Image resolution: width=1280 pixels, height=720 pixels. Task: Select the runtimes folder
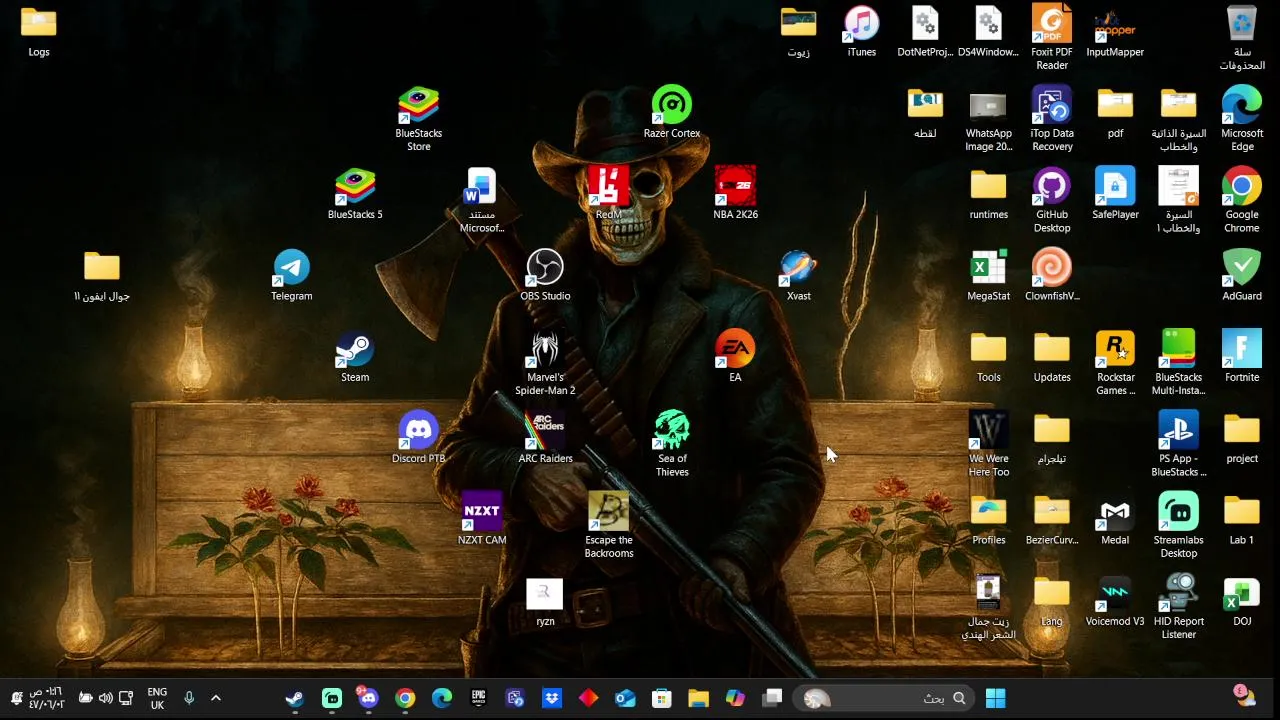(989, 194)
